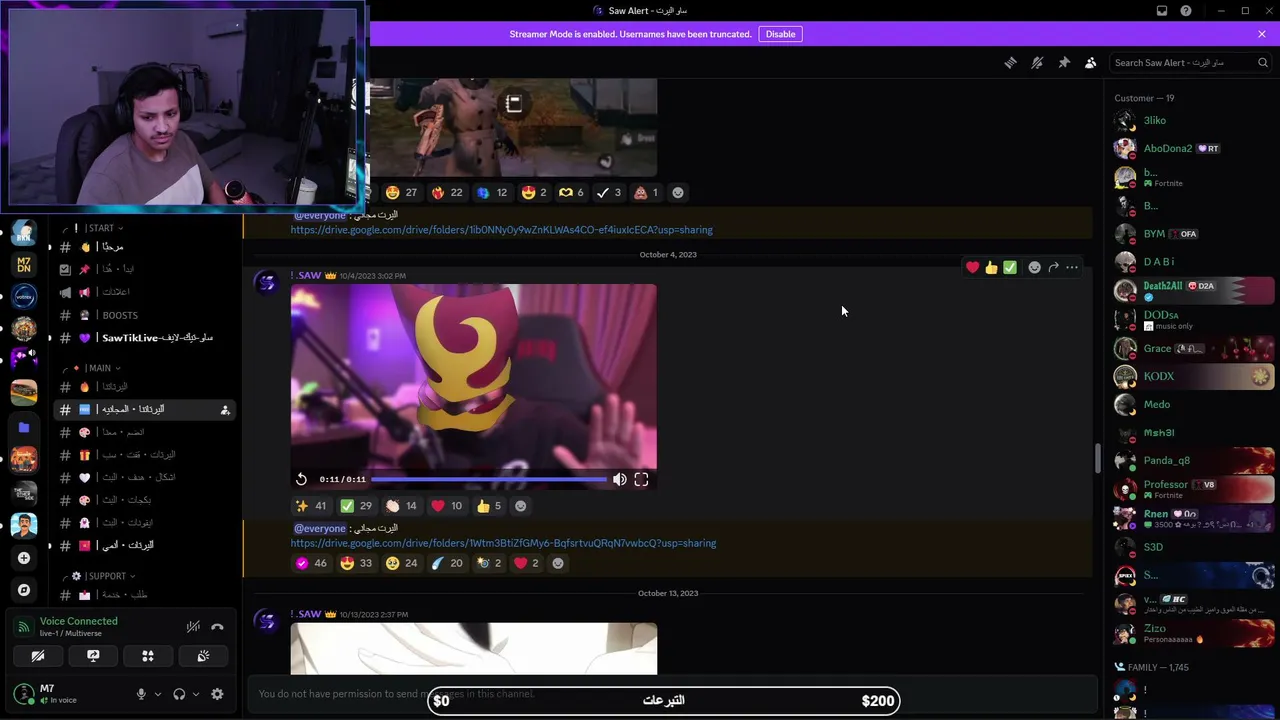This screenshot has width=1280, height=720.
Task: Forward the message using the arrow icon
Action: [x=1053, y=267]
